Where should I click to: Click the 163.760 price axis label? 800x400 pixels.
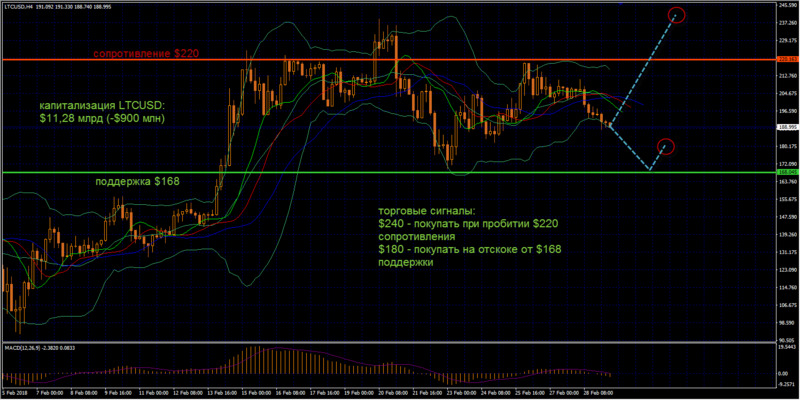point(788,182)
